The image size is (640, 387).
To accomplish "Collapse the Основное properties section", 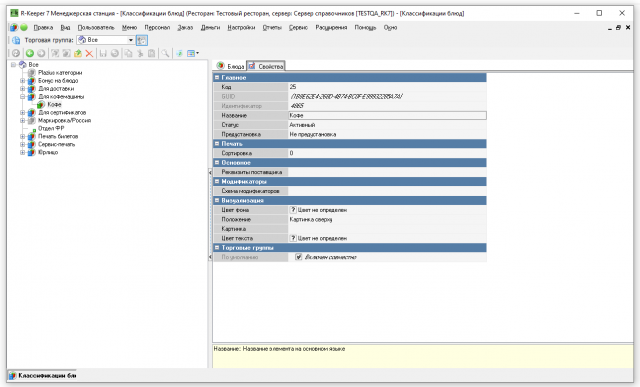I will tap(217, 162).
